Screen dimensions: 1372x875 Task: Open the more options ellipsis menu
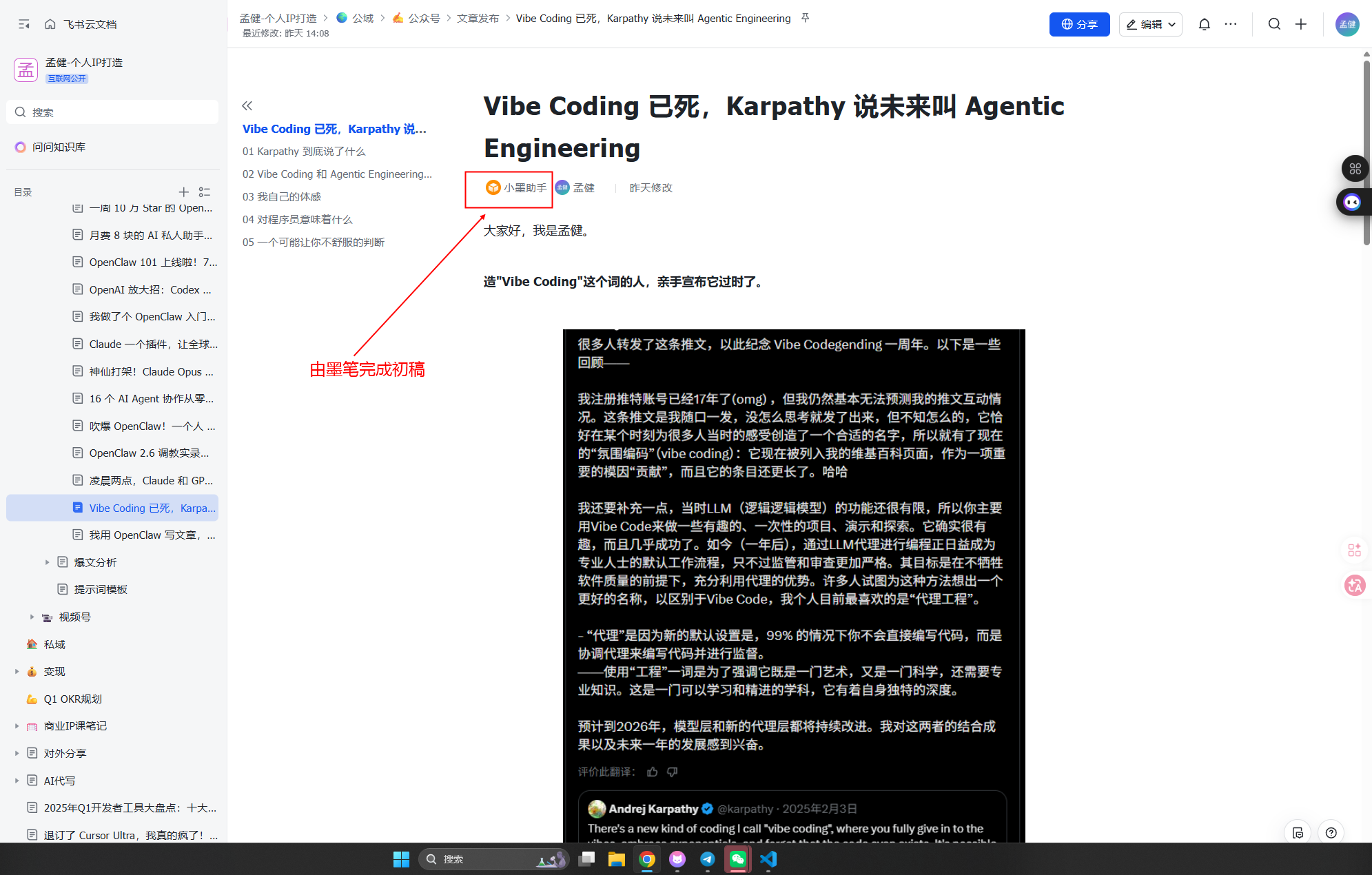(1231, 24)
